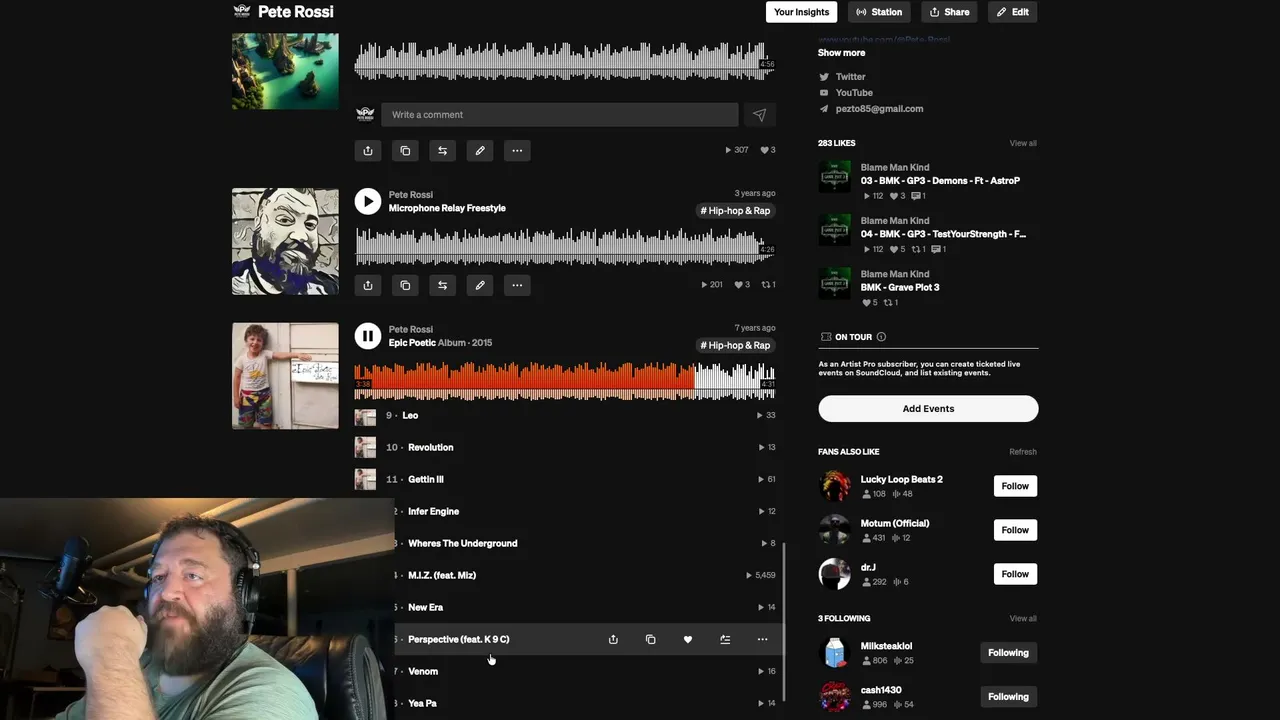
Task: Add Perspective (feat. K 9 C) to Next Up
Action: point(725,639)
